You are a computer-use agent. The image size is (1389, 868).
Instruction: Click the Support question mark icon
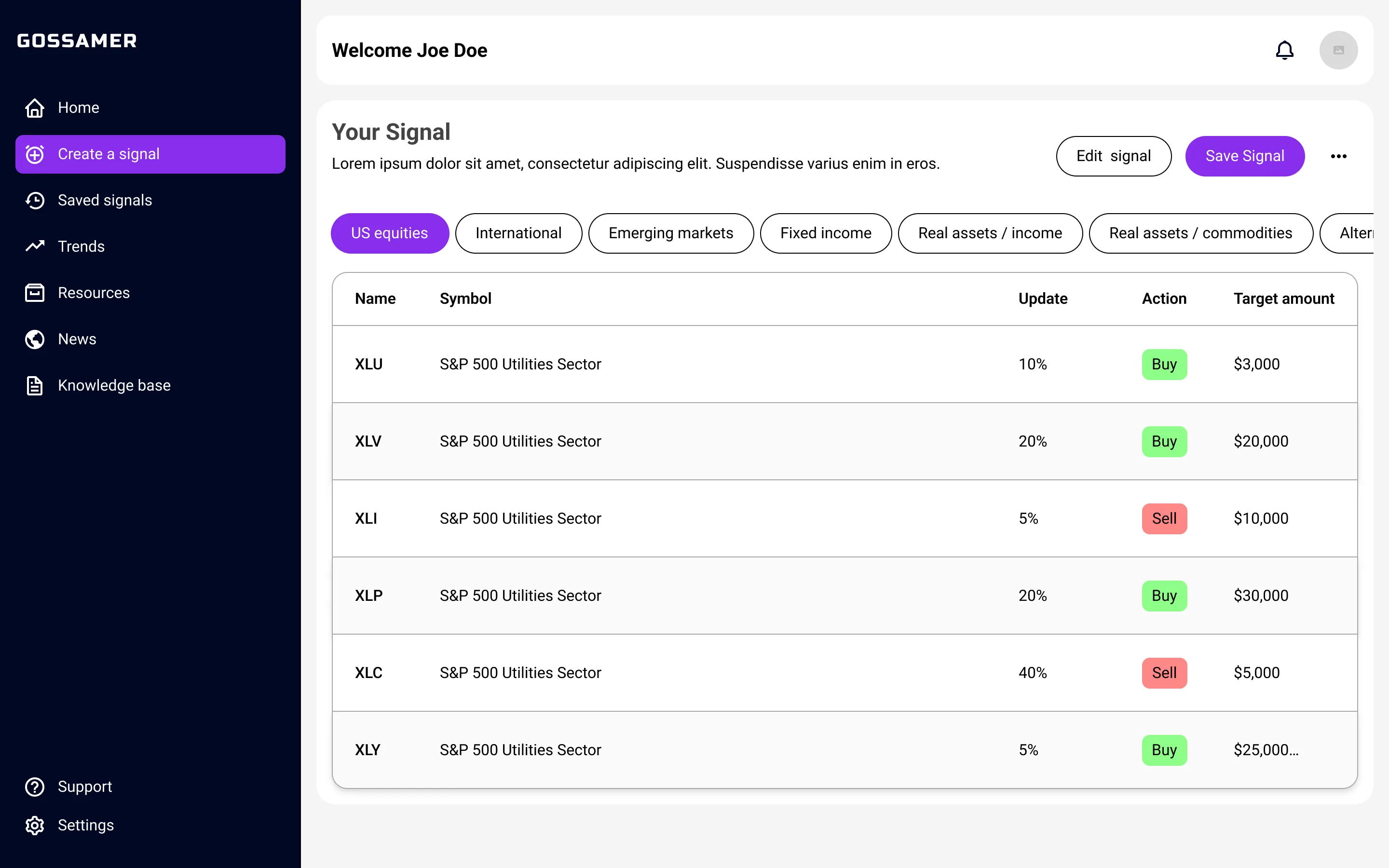pos(34,787)
